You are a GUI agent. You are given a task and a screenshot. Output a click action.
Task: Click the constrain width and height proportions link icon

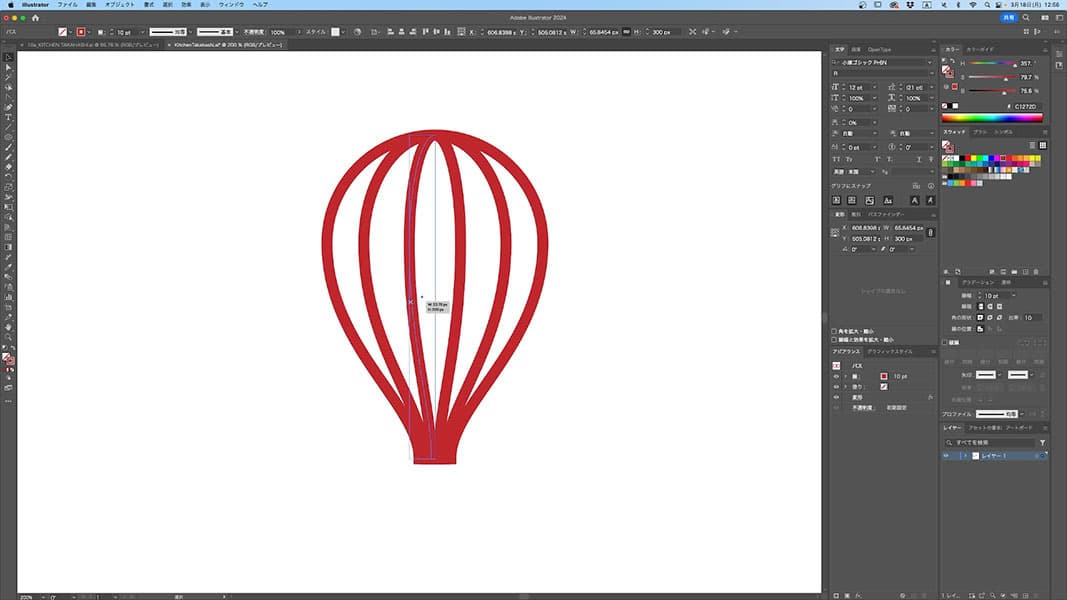(x=931, y=233)
